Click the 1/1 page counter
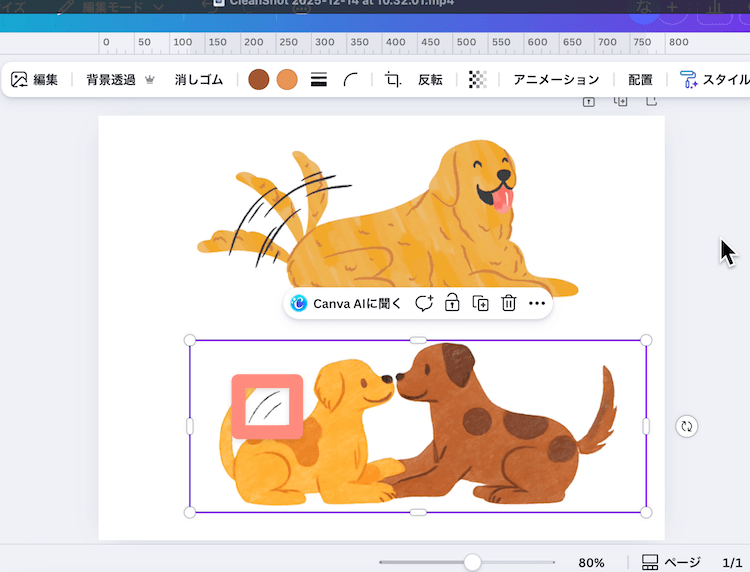Image resolution: width=750 pixels, height=572 pixels. [x=732, y=563]
